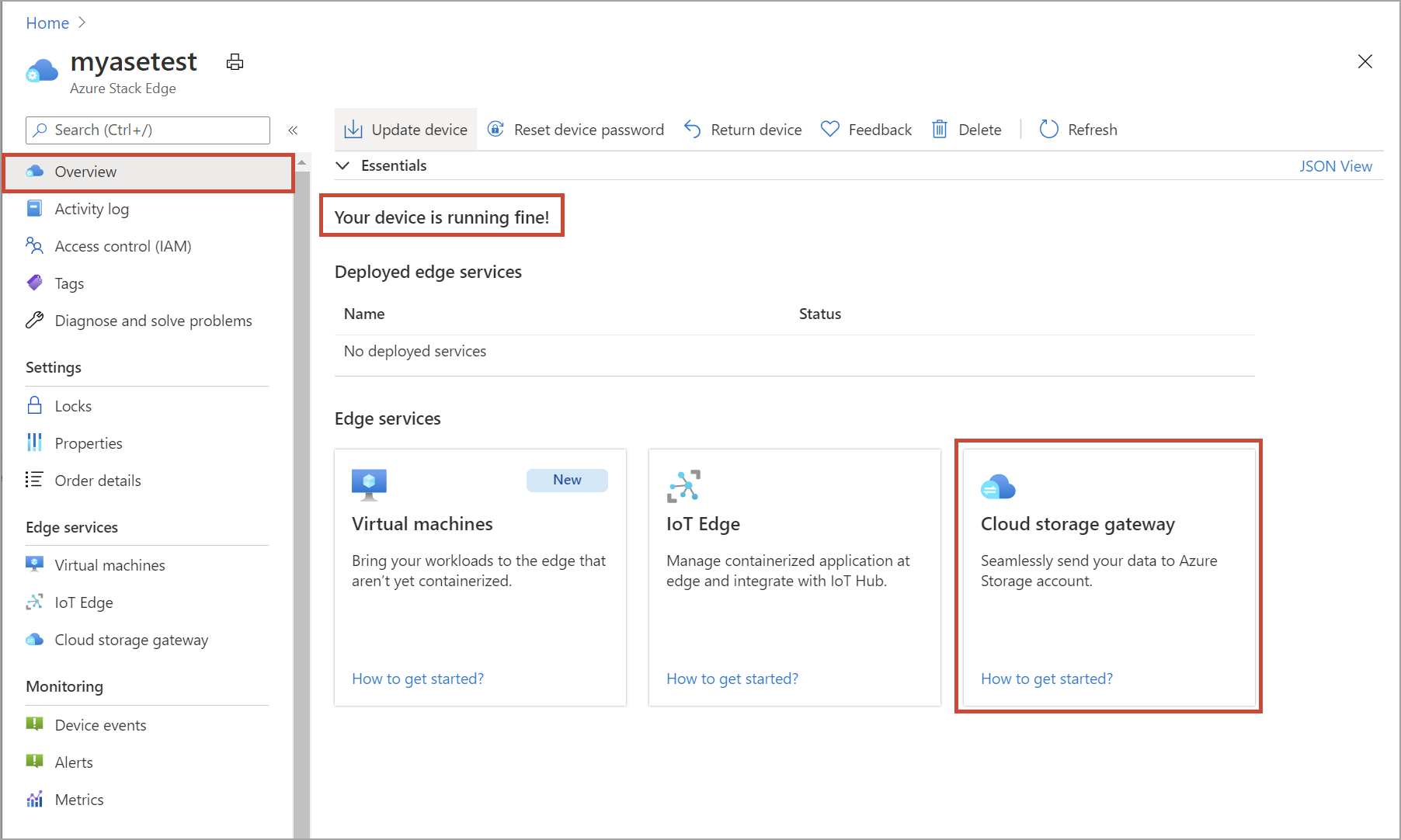Click the IoT Edge card title
This screenshot has width=1401, height=840.
(703, 524)
